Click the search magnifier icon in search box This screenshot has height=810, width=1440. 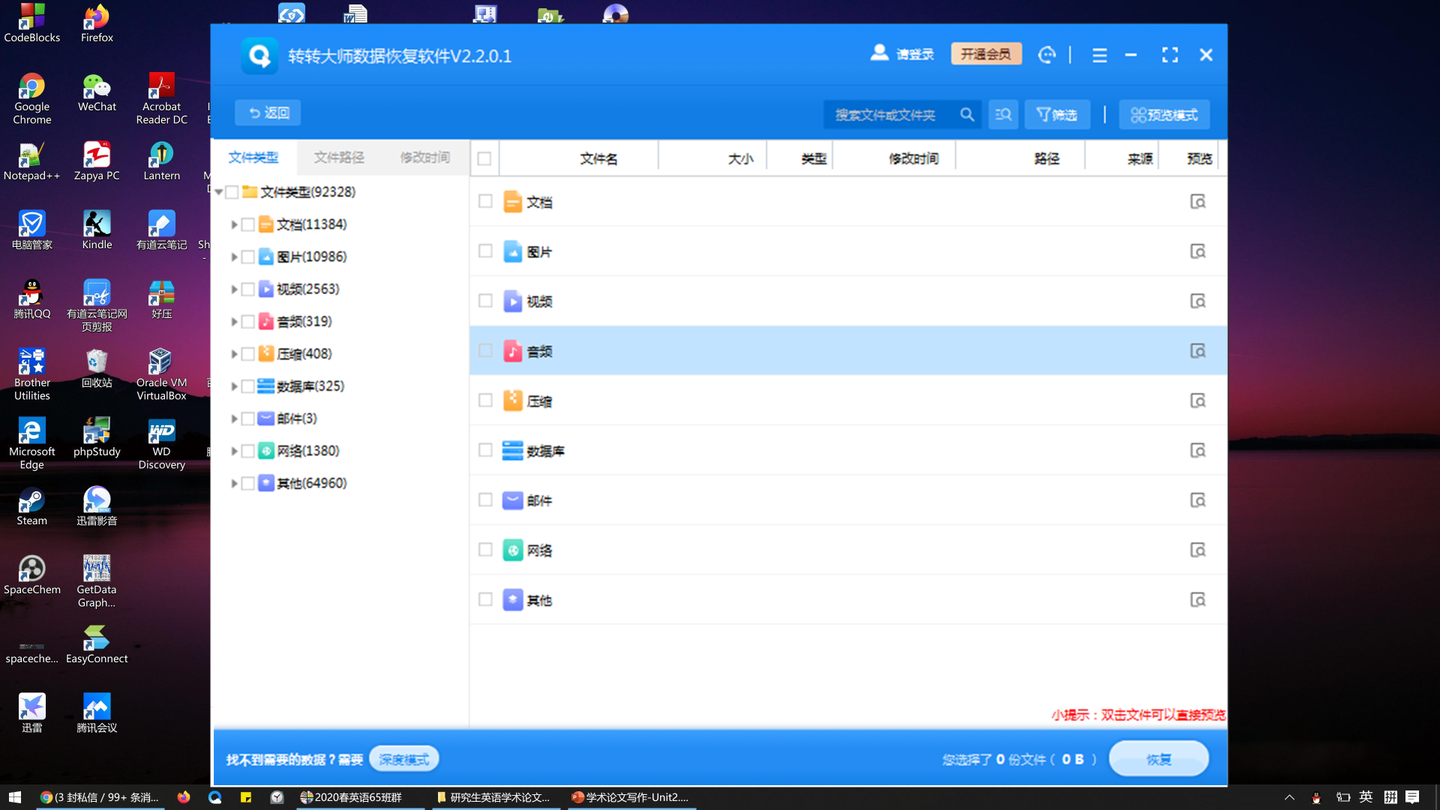[967, 115]
